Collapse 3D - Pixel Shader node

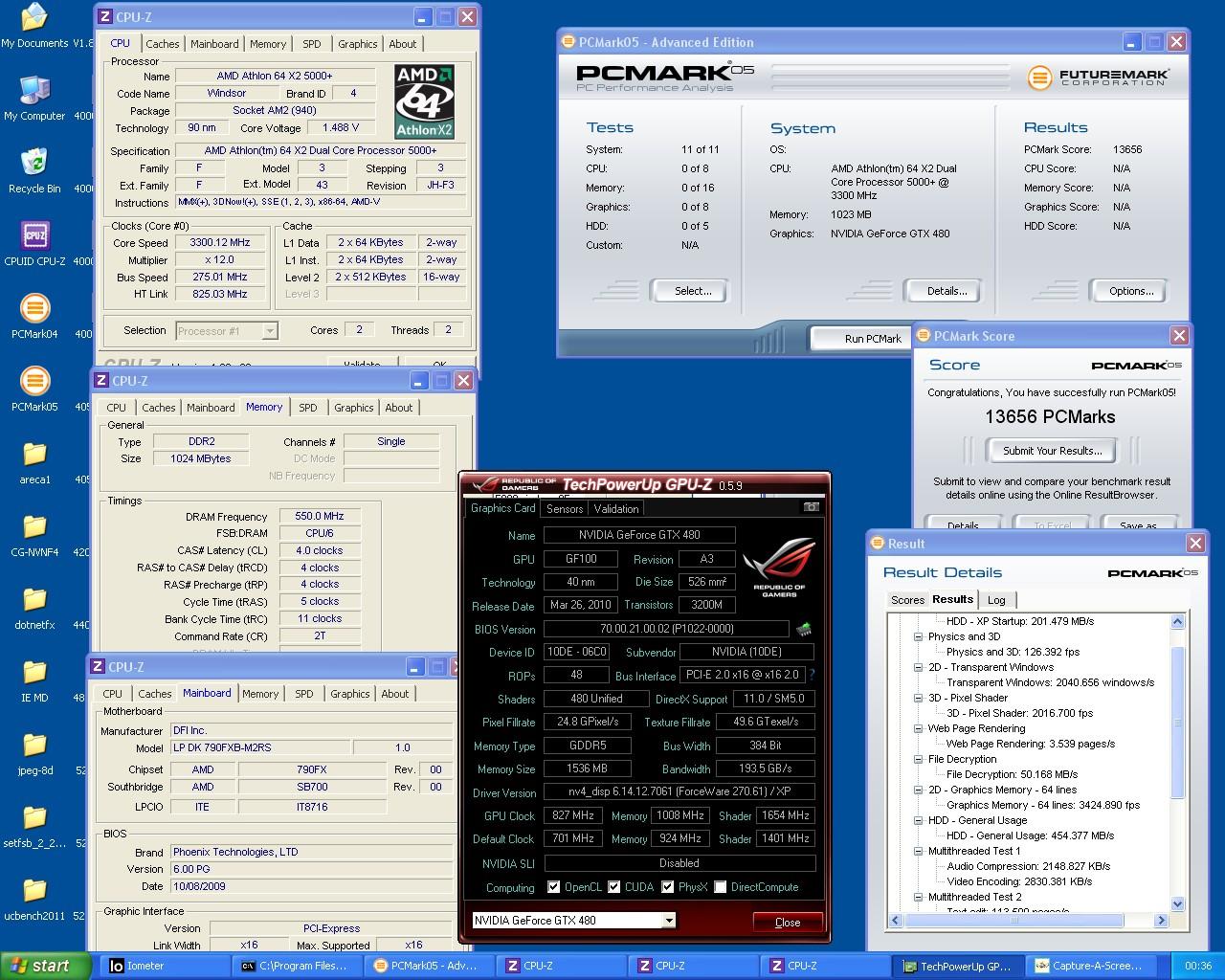[x=918, y=698]
